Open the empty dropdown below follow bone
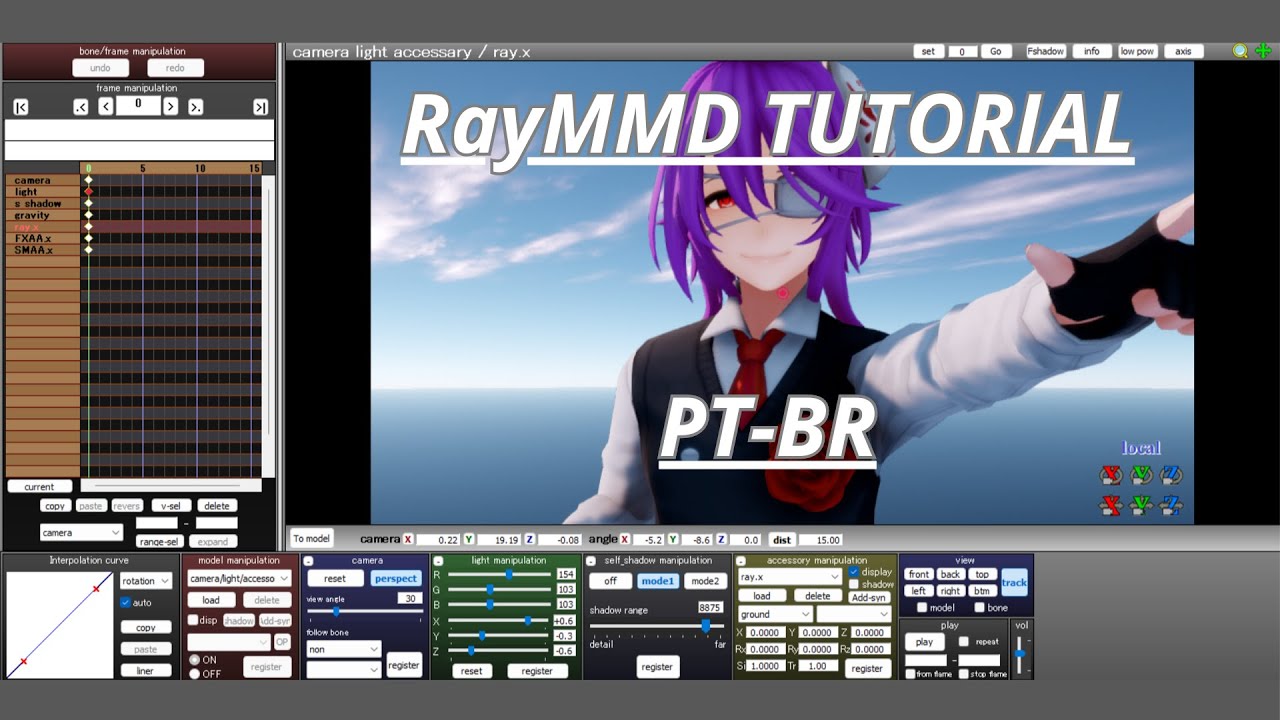The image size is (1280, 720). click(344, 669)
